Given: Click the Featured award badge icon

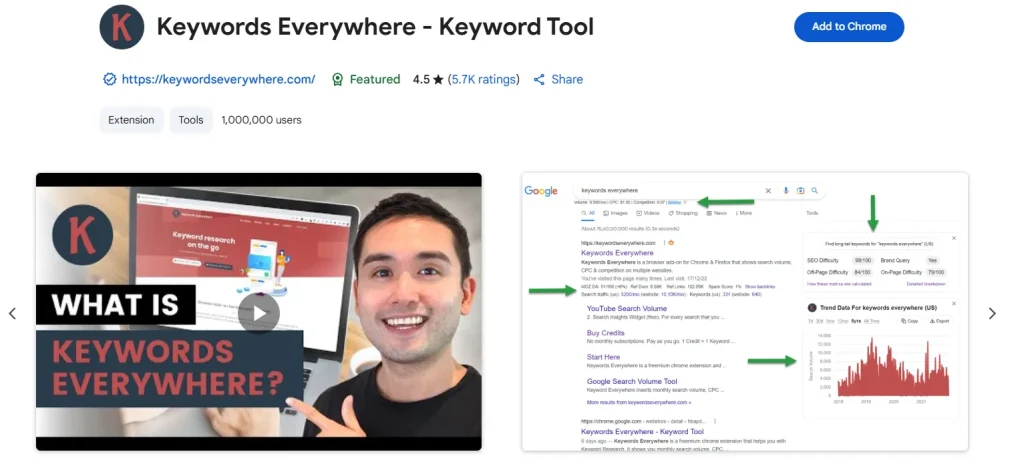Looking at the screenshot, I should pyautogui.click(x=337, y=80).
